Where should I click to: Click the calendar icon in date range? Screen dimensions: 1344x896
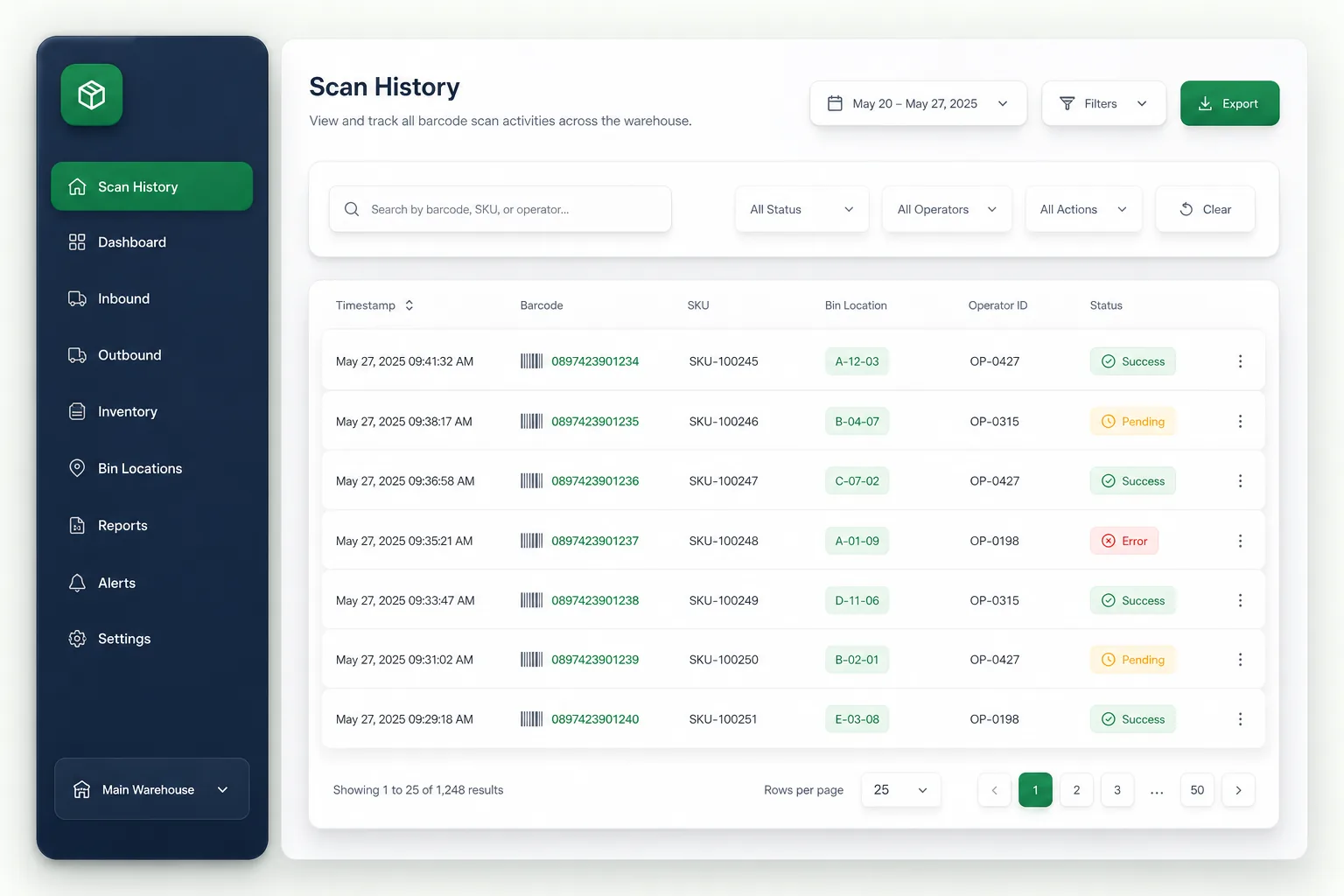tap(836, 103)
